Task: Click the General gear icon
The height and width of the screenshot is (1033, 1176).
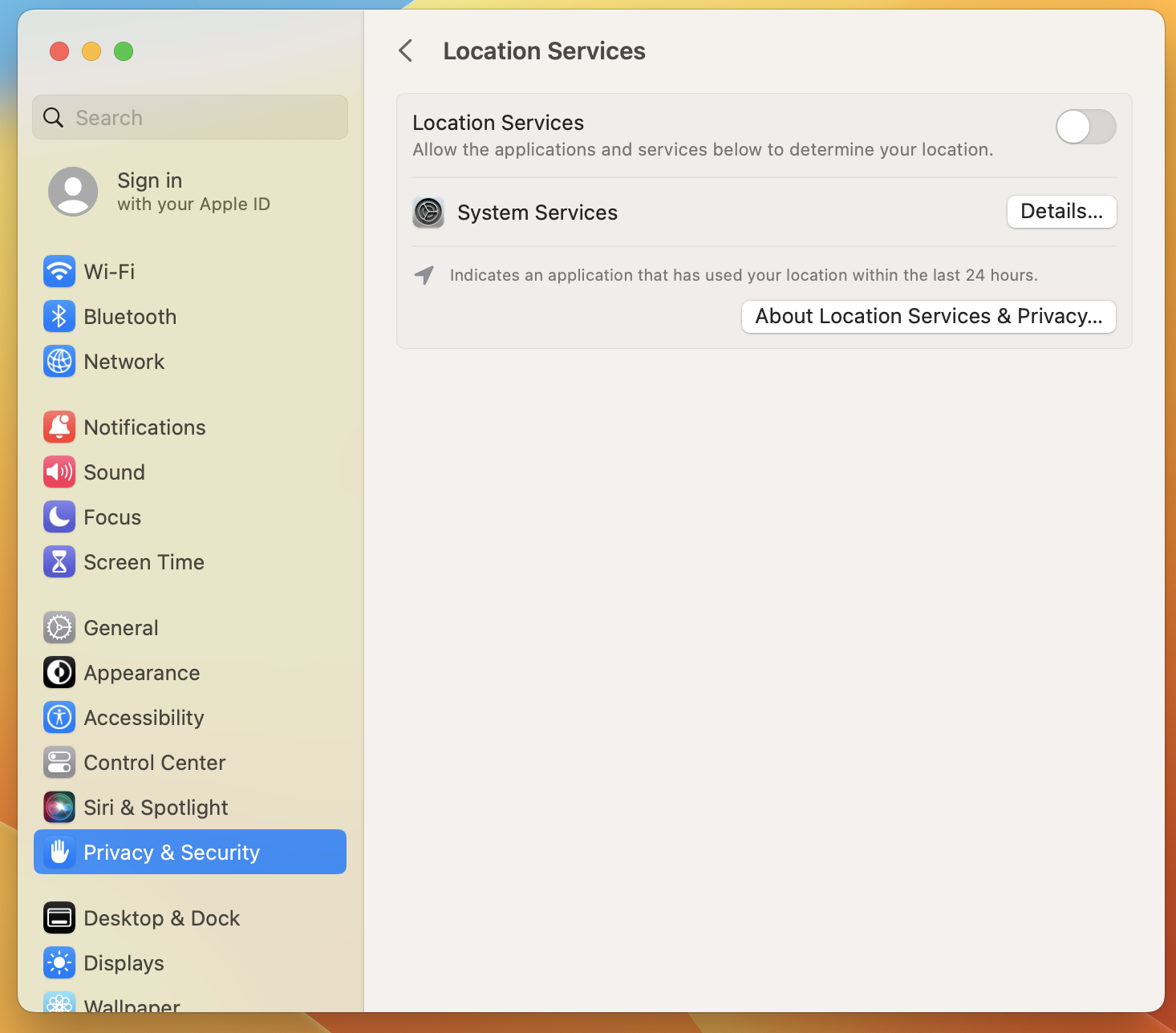Action: 59,628
